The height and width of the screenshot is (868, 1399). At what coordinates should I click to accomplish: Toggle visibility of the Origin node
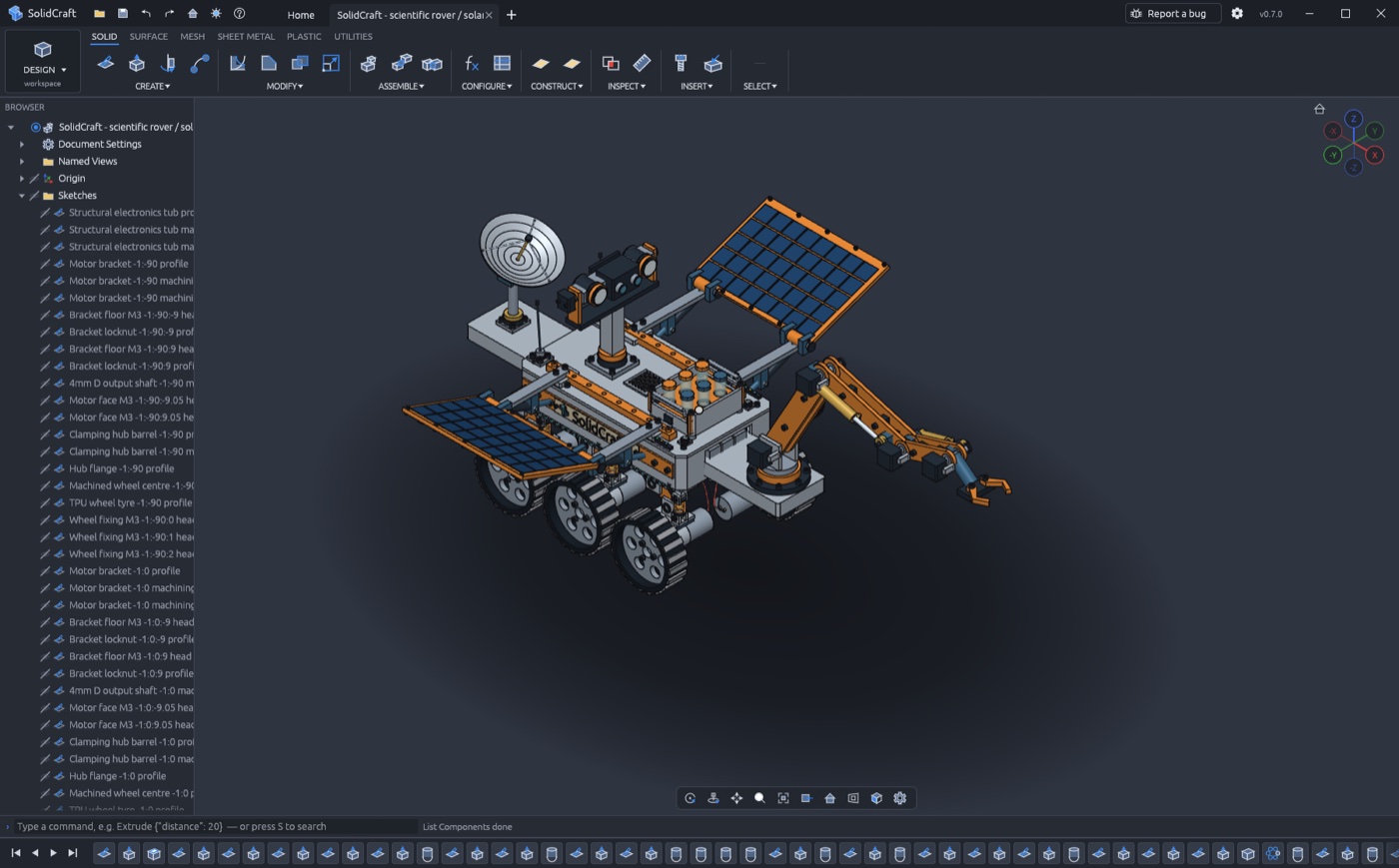coord(34,179)
